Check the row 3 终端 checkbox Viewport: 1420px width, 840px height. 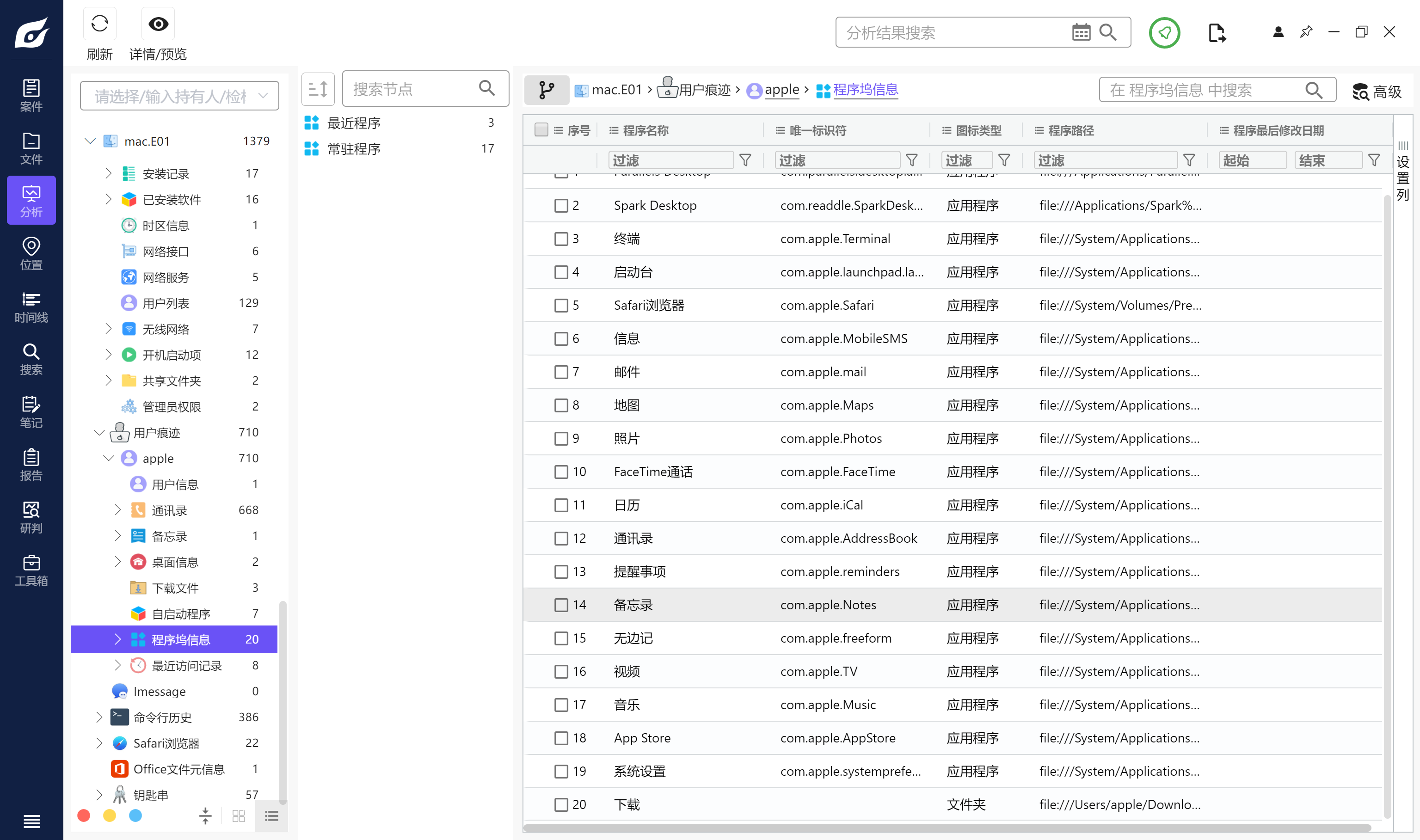tap(561, 239)
